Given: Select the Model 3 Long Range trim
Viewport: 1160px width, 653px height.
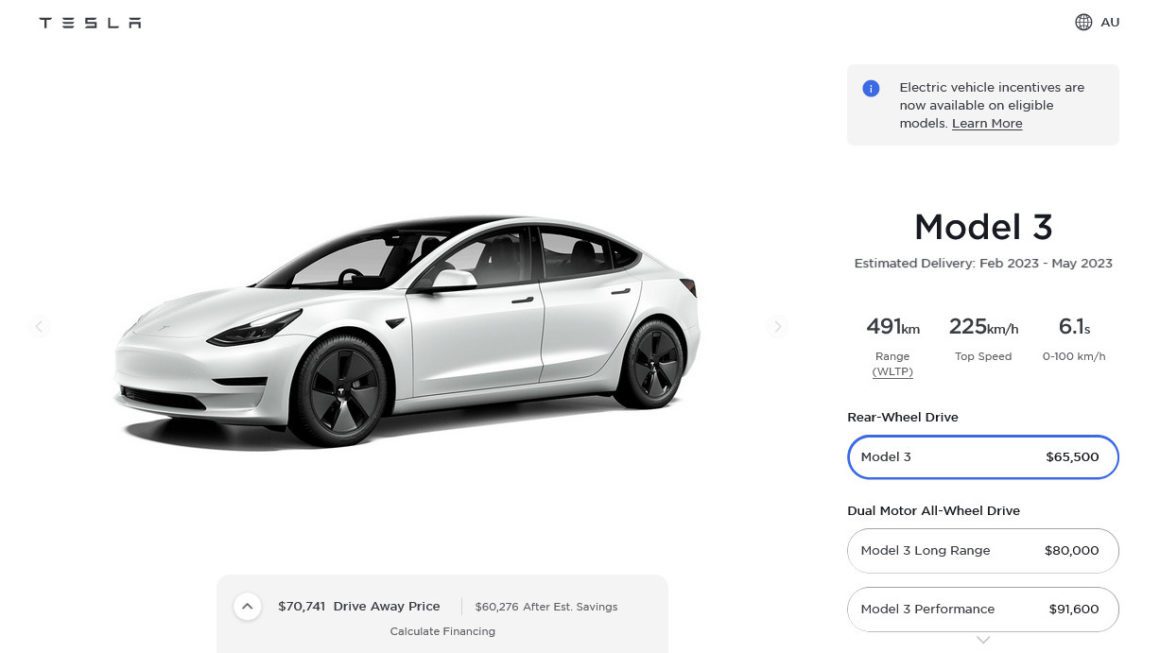Looking at the screenshot, I should (x=983, y=550).
